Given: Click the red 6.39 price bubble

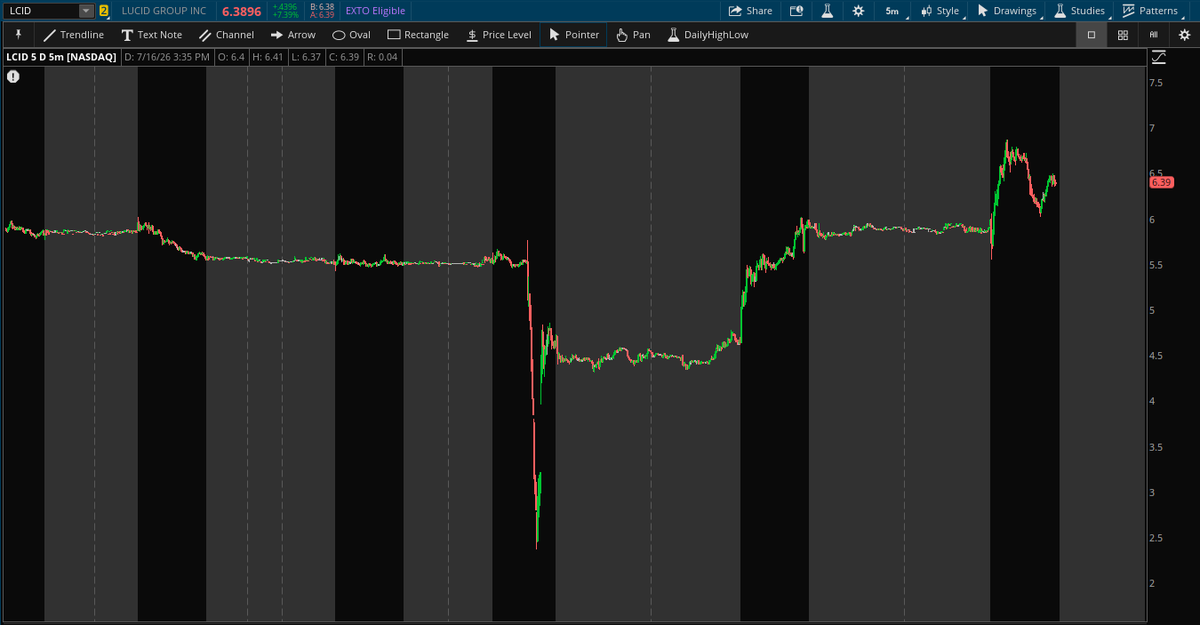Looking at the screenshot, I should pos(1160,183).
